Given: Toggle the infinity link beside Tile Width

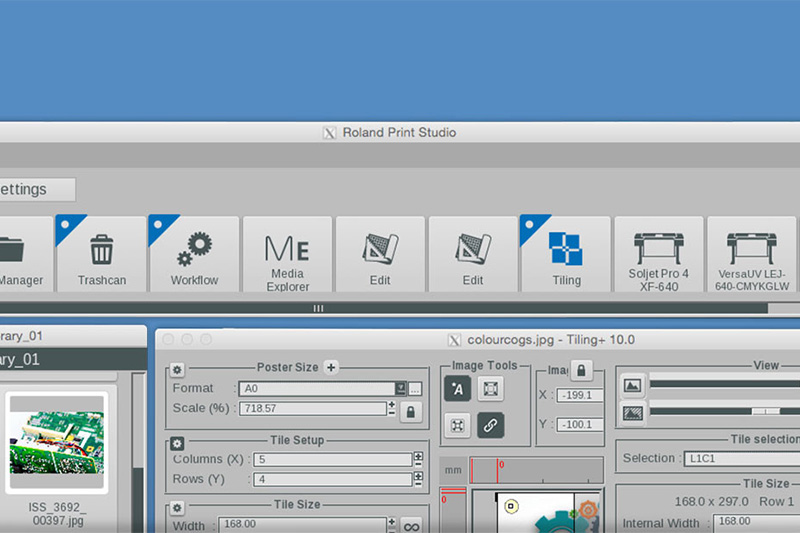Looking at the screenshot, I should 411,525.
